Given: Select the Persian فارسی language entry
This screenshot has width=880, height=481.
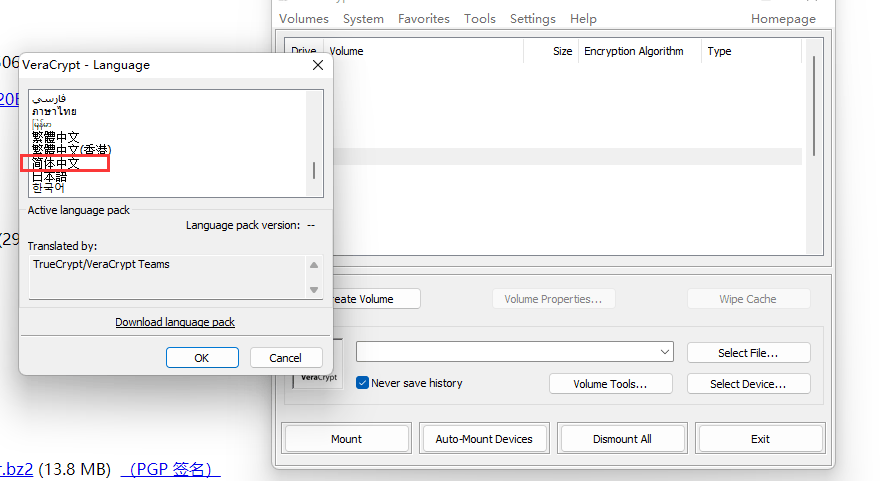Looking at the screenshot, I should pos(49,99).
